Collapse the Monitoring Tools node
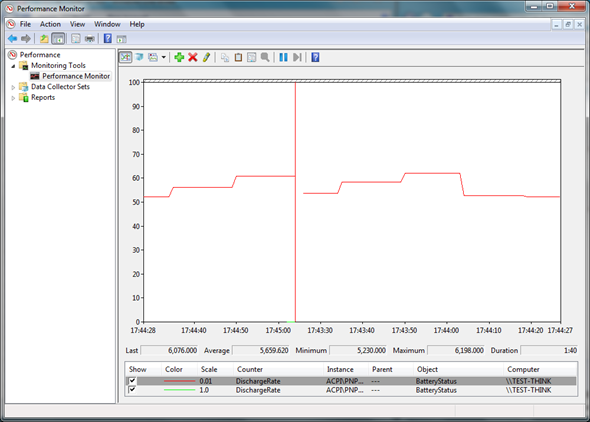 click(13, 66)
